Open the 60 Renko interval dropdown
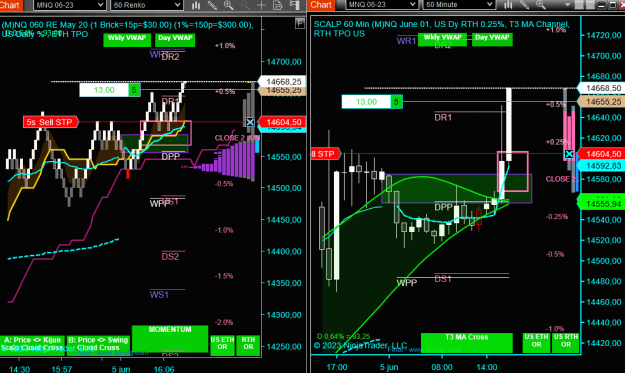The width and height of the screenshot is (625, 373). point(146,5)
